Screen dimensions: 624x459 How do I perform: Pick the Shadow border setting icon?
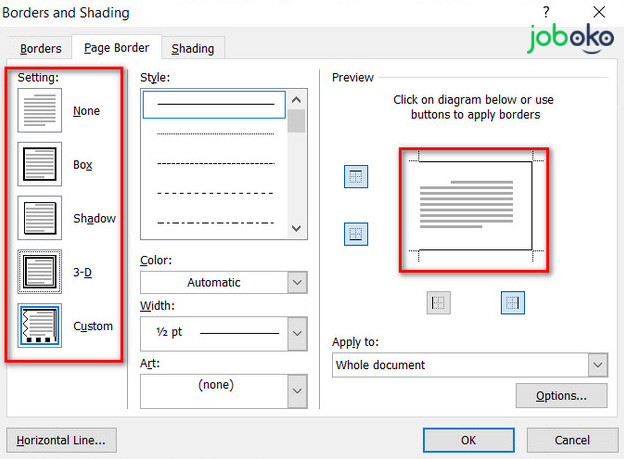coord(40,219)
